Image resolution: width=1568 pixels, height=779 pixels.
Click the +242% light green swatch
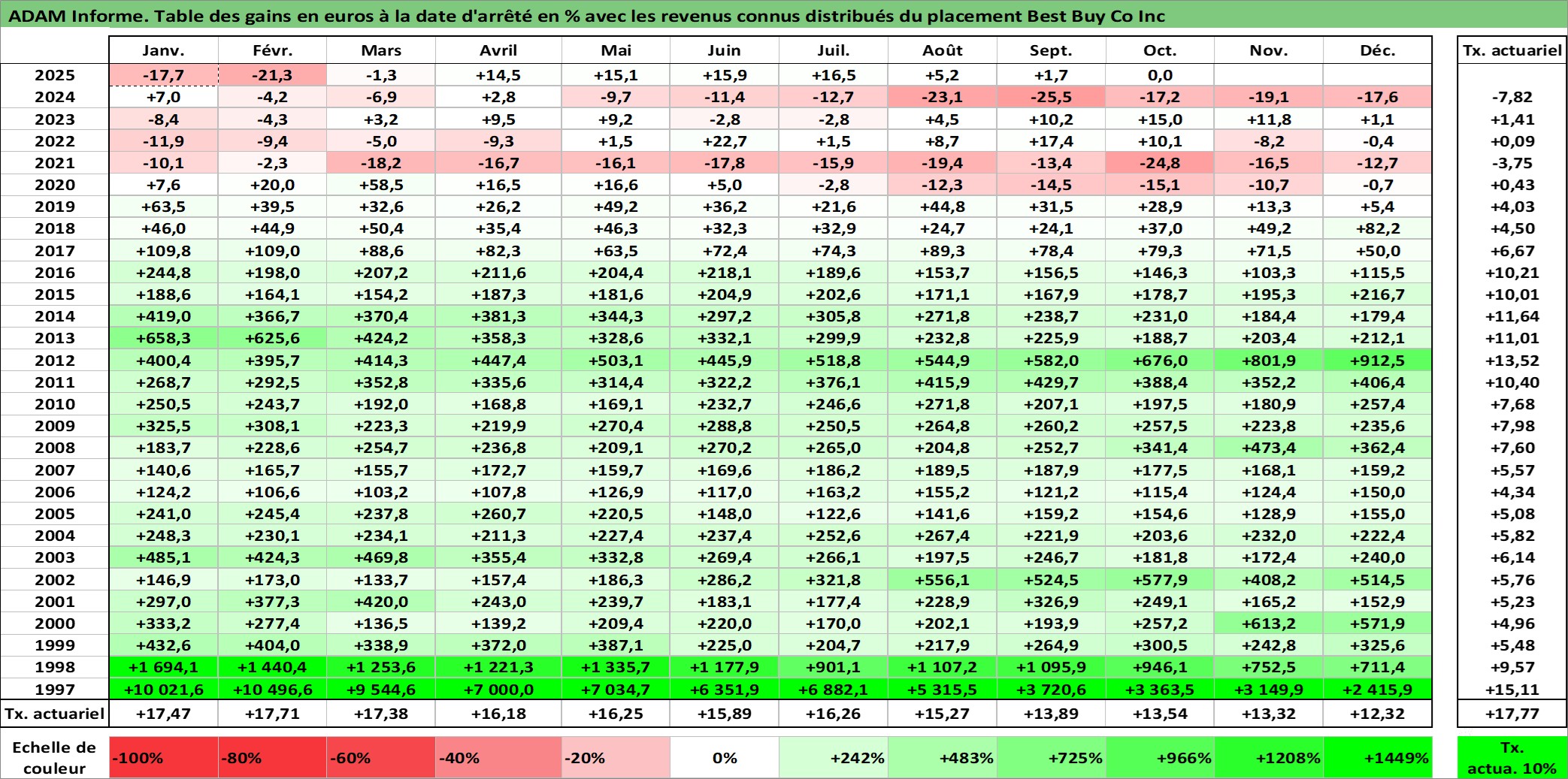click(834, 757)
